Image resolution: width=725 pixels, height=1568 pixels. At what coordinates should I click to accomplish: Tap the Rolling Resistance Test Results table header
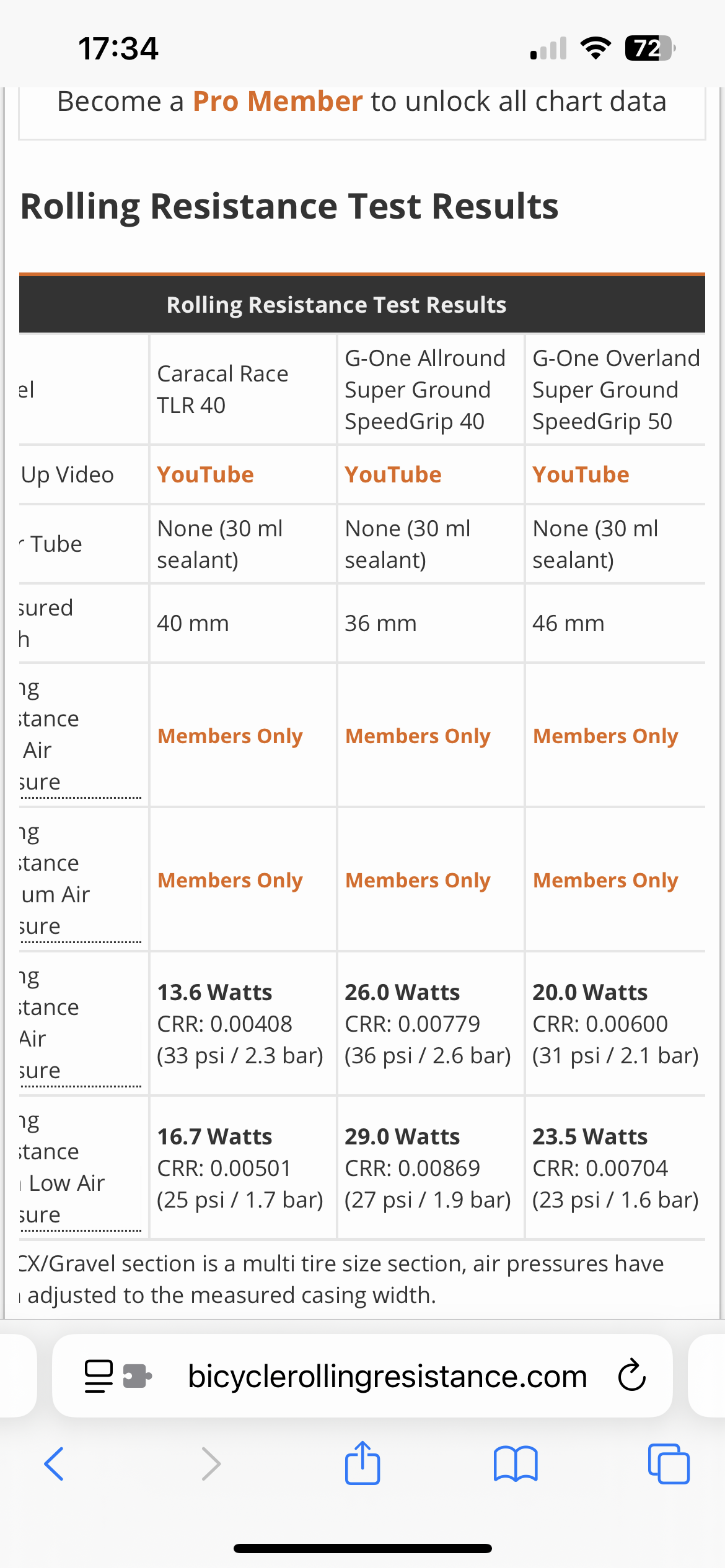(x=336, y=305)
